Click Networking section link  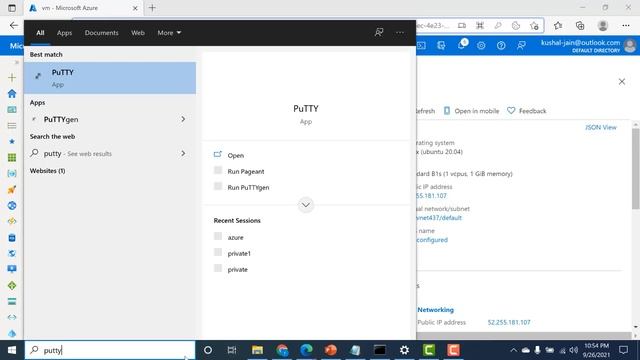[x=436, y=310]
